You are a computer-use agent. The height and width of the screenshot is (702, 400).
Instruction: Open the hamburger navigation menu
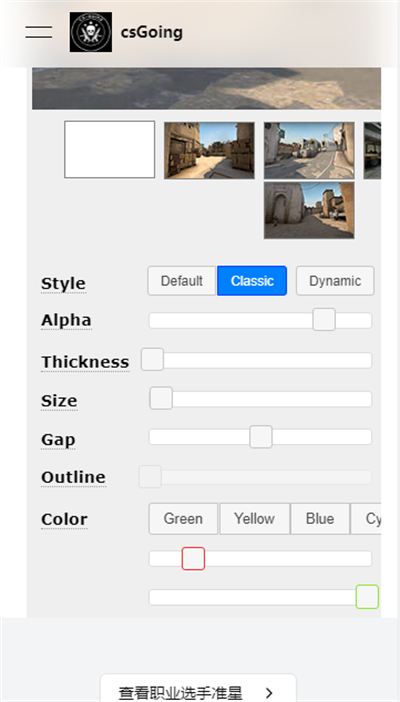[x=39, y=32]
